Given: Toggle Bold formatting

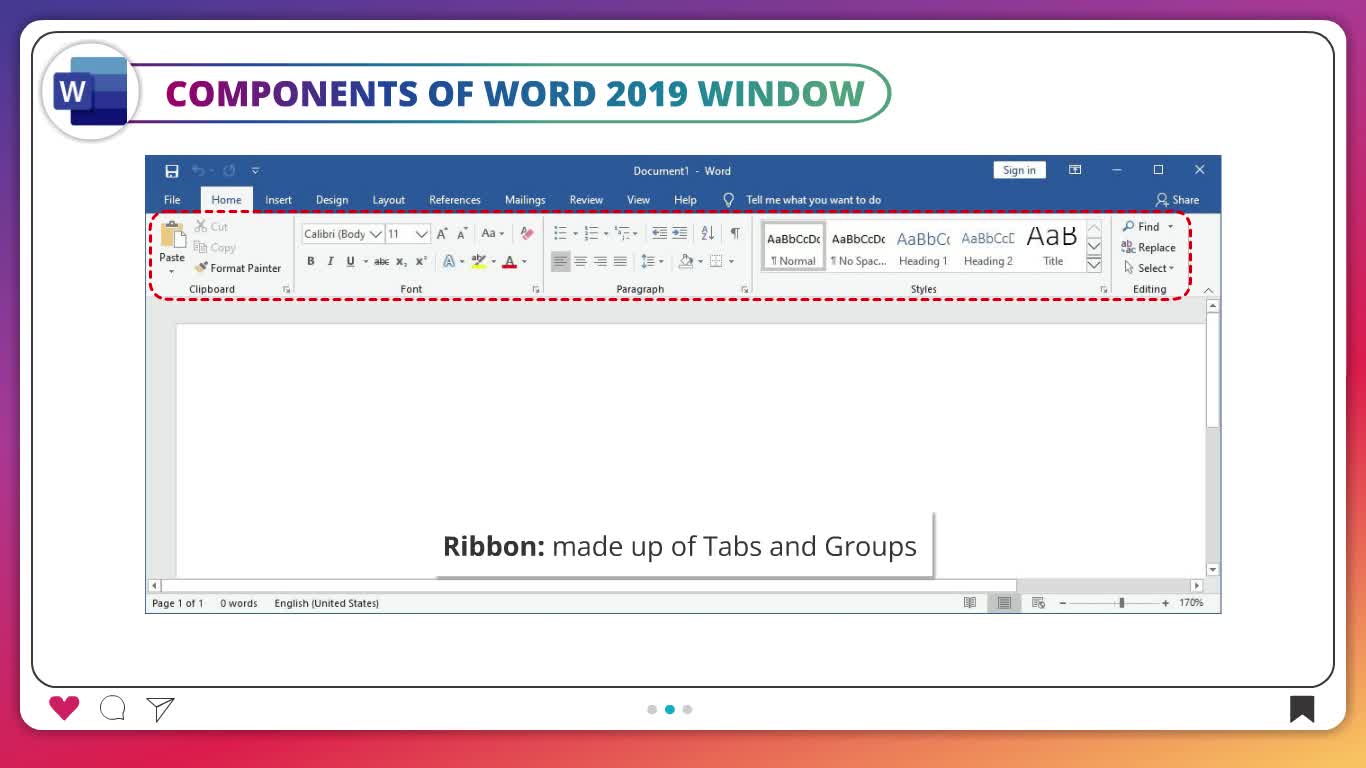Looking at the screenshot, I should pos(310,262).
